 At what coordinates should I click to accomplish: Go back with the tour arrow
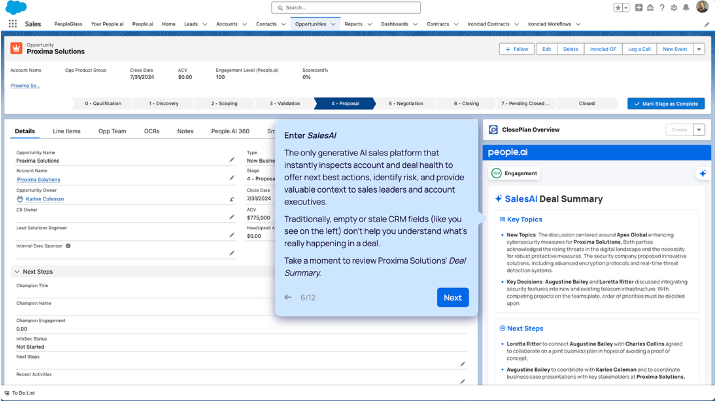click(288, 297)
